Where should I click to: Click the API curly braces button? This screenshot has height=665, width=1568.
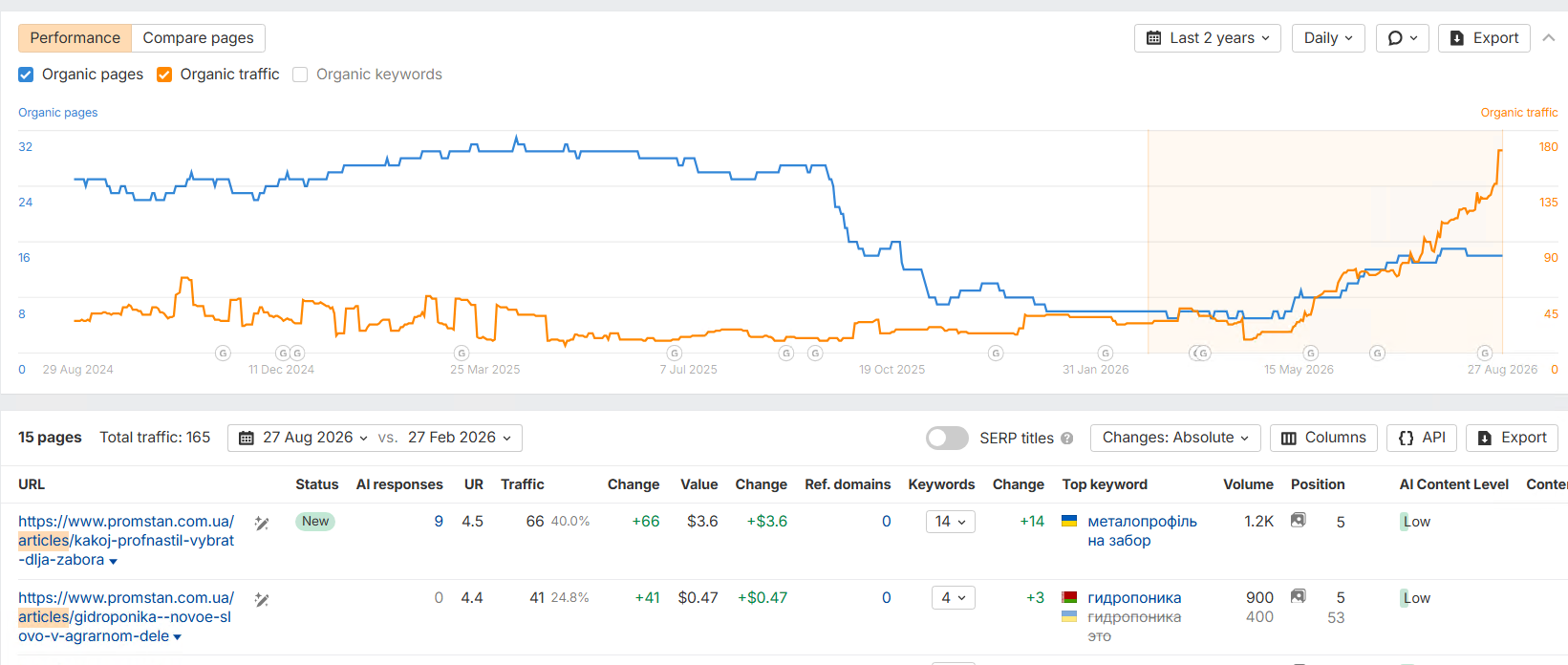pos(1422,438)
